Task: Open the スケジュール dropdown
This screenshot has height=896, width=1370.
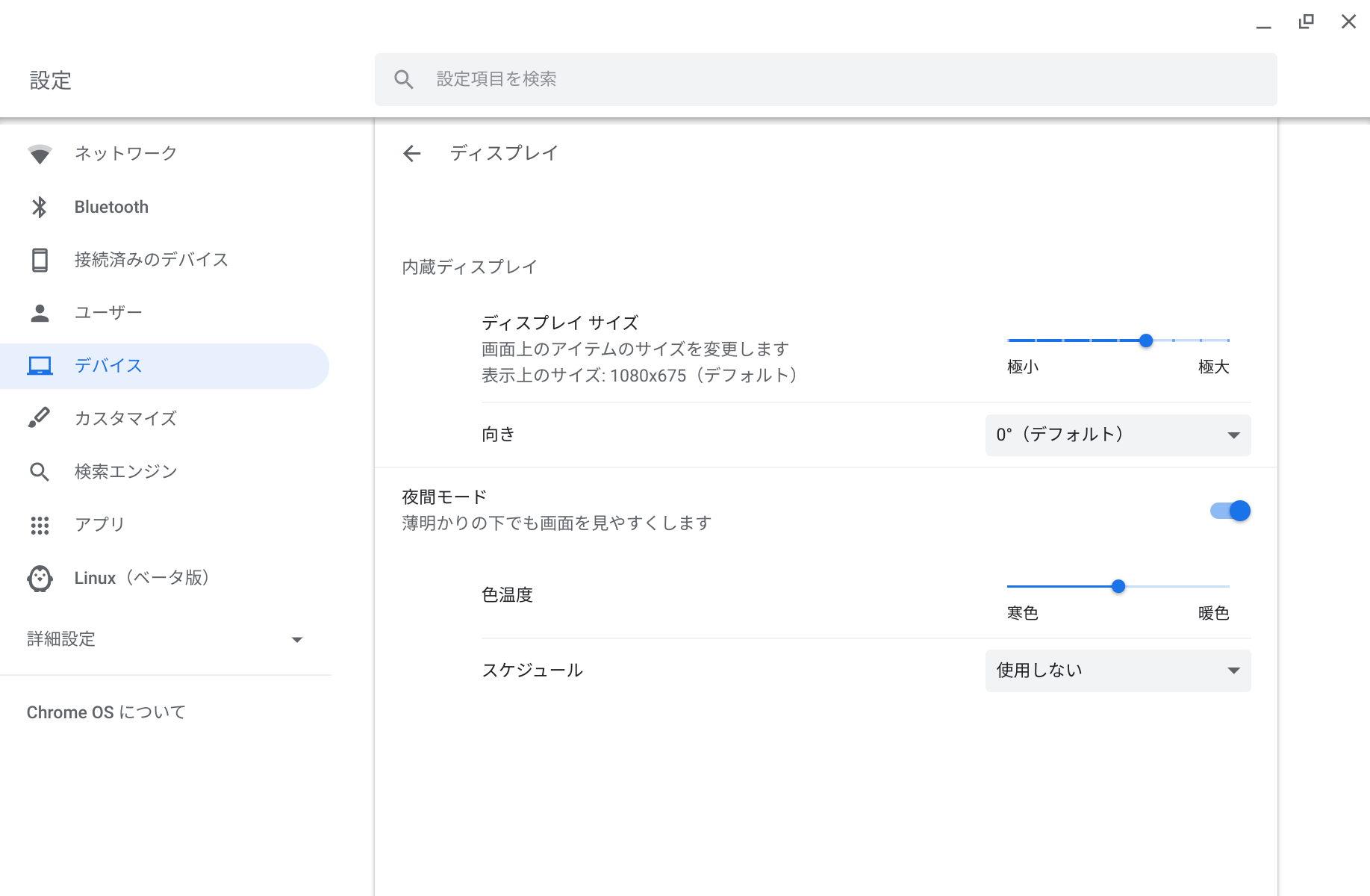Action: point(1118,671)
